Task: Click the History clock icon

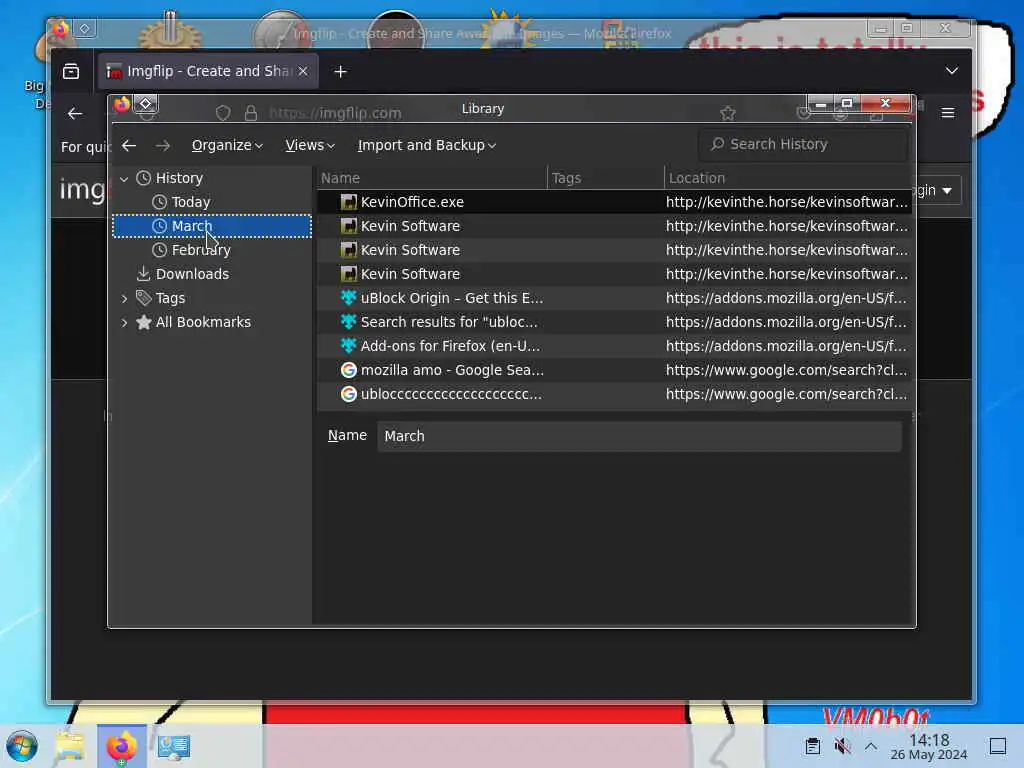Action: [x=144, y=178]
